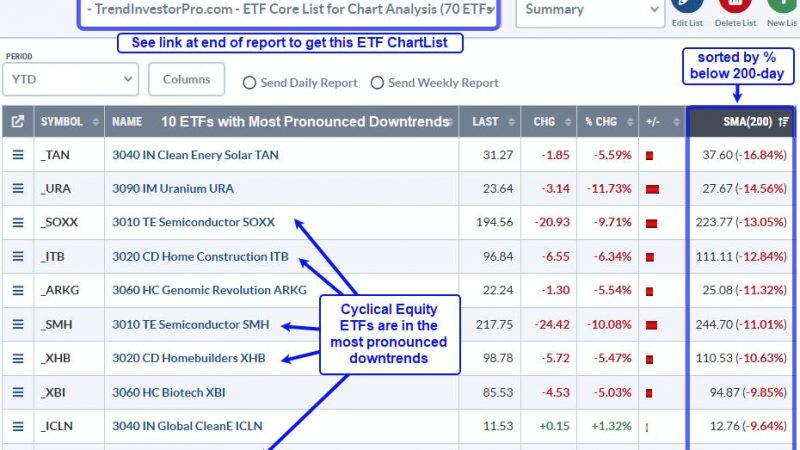Open the hamburger menu for _SOXX row

[18, 222]
